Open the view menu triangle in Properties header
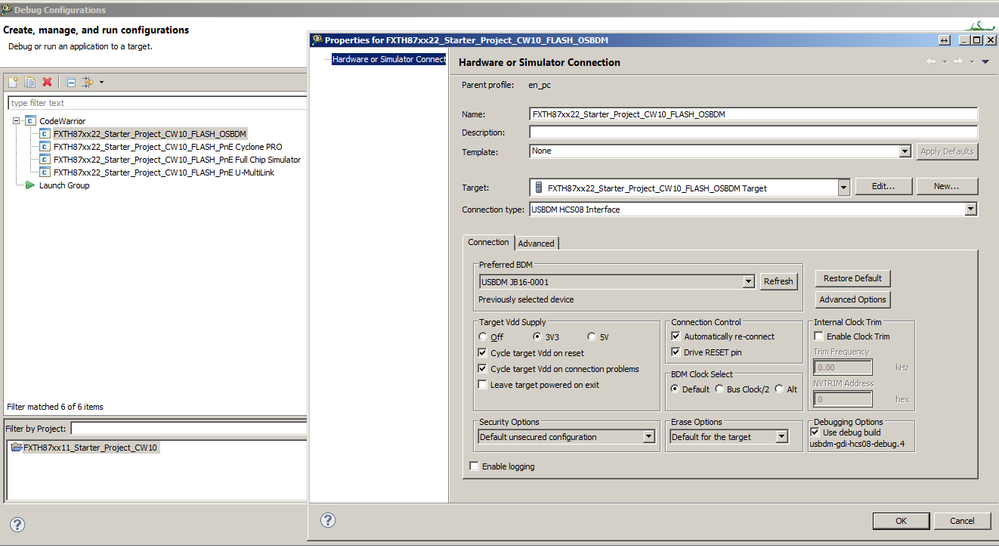The image size is (999, 546). [x=985, y=62]
